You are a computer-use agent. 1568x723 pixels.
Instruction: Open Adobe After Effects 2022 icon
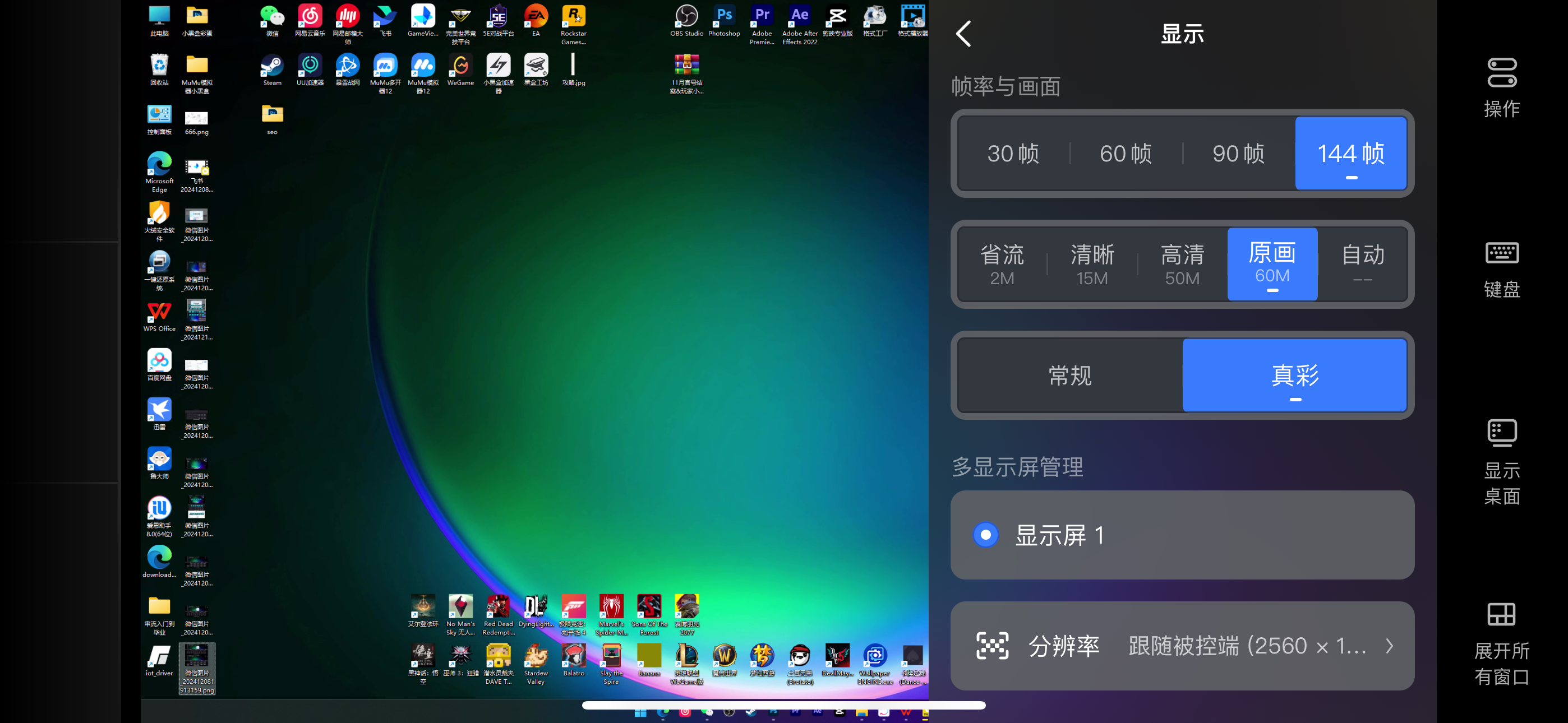click(x=800, y=24)
